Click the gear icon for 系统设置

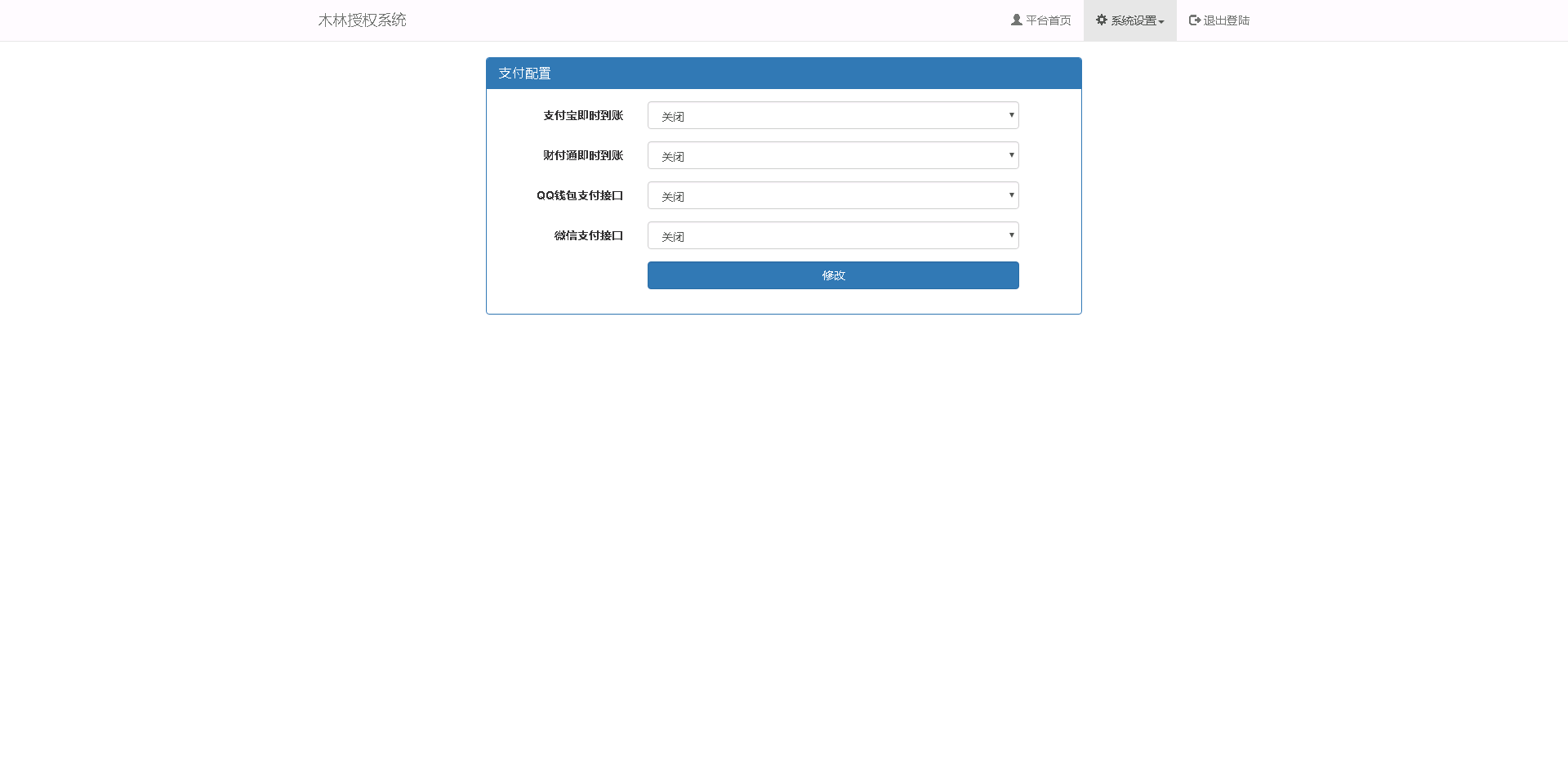click(1102, 20)
